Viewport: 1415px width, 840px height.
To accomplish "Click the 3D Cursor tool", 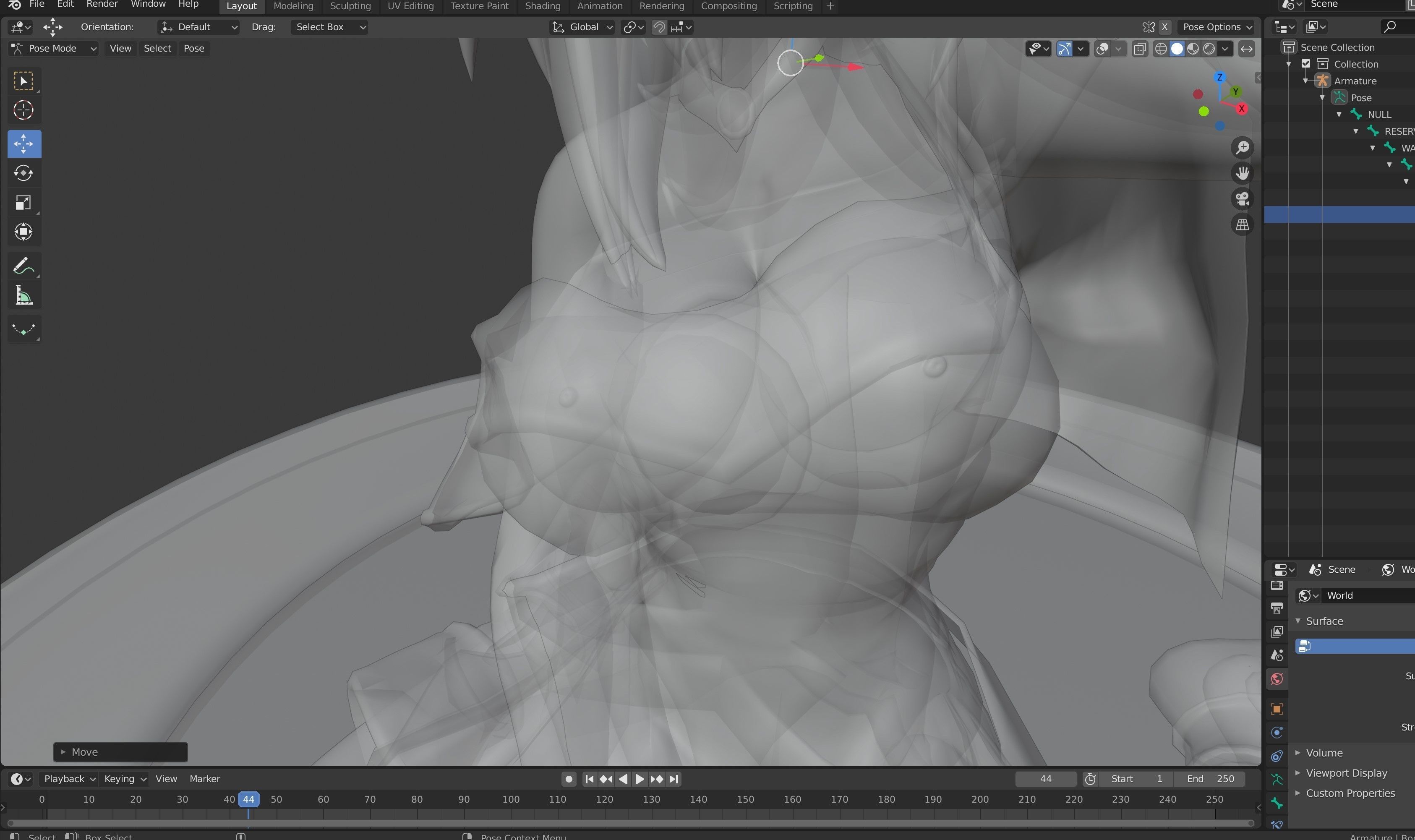I will 23,110.
